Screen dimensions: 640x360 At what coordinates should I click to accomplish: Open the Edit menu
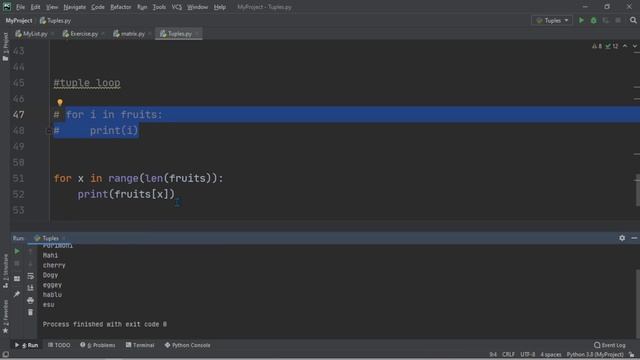[36, 7]
